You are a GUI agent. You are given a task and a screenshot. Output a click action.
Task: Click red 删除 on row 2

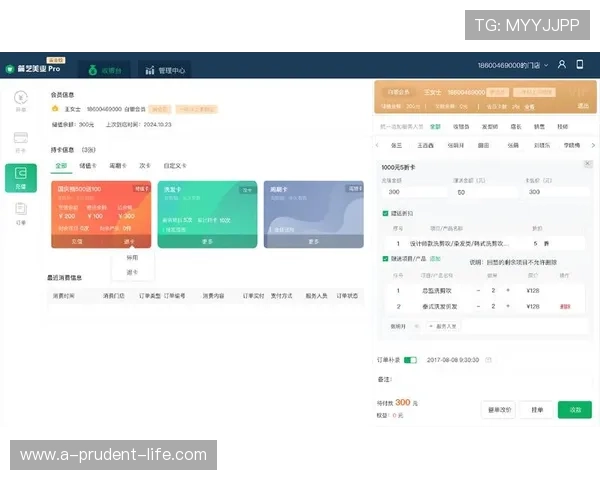pyautogui.click(x=565, y=307)
